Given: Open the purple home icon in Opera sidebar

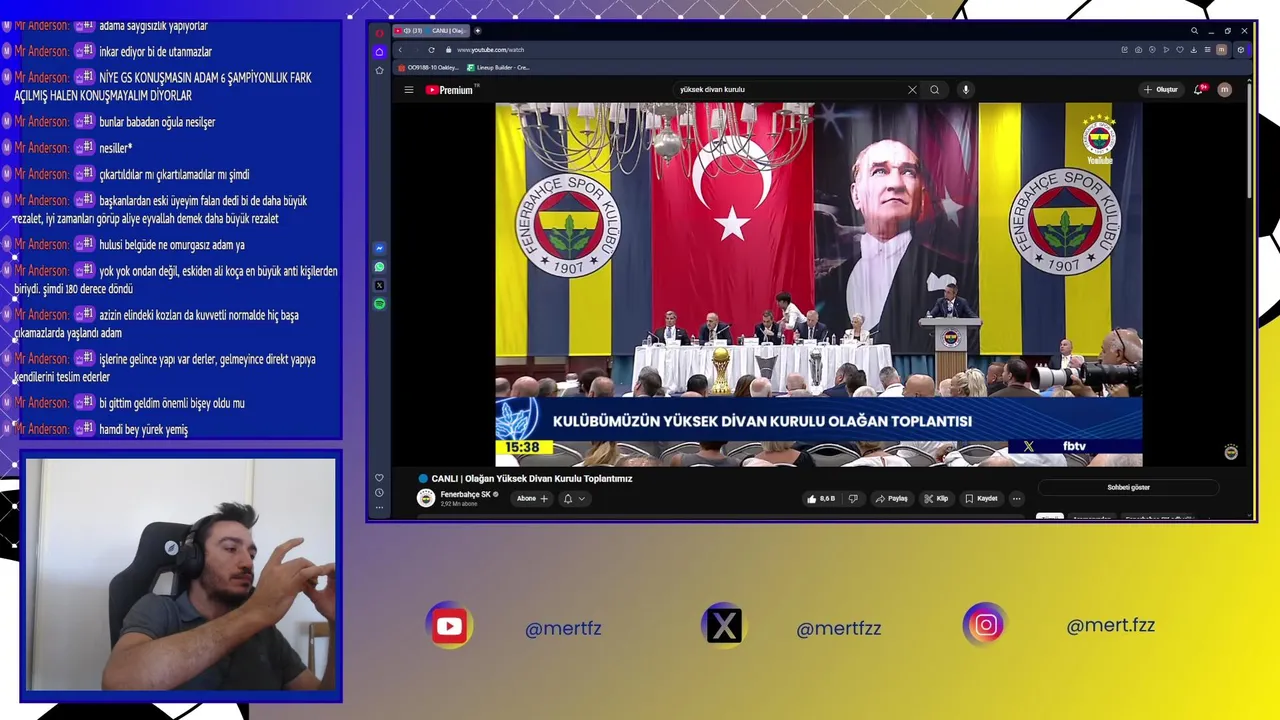Looking at the screenshot, I should pyautogui.click(x=380, y=52).
